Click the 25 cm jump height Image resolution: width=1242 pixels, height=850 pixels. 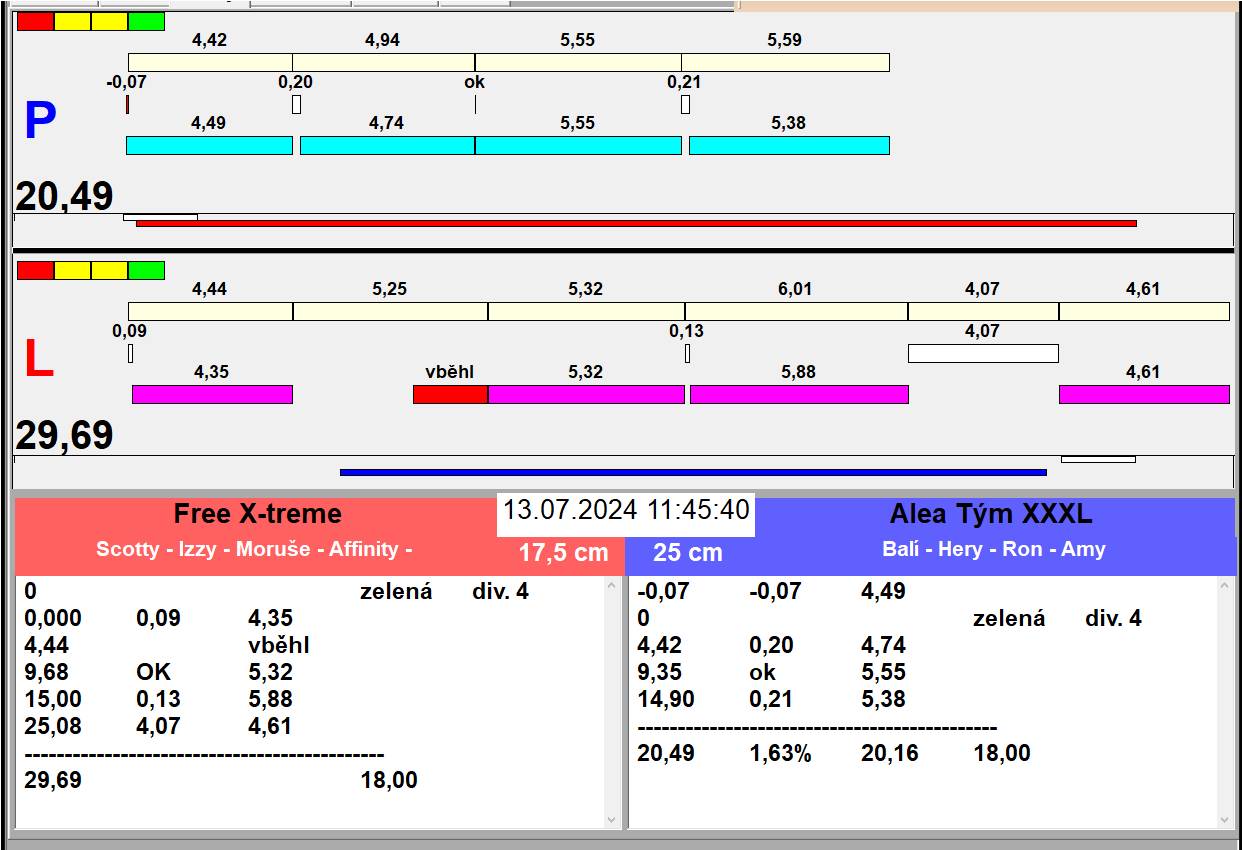click(x=688, y=552)
